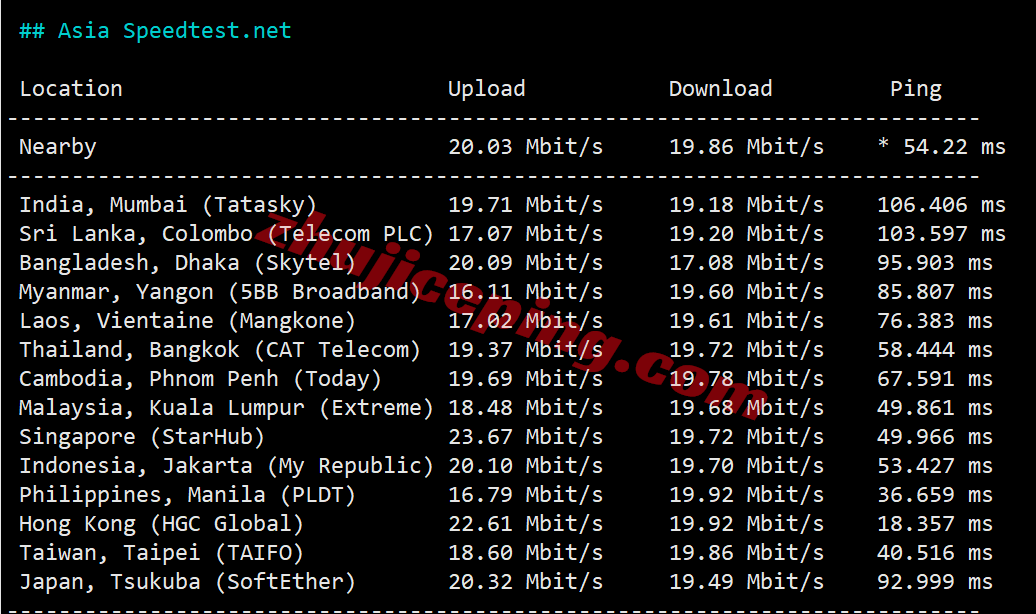This screenshot has height=614, width=1036.
Task: Click 'Taiwan, Taipei (TAIFO)' location
Action: [161, 554]
